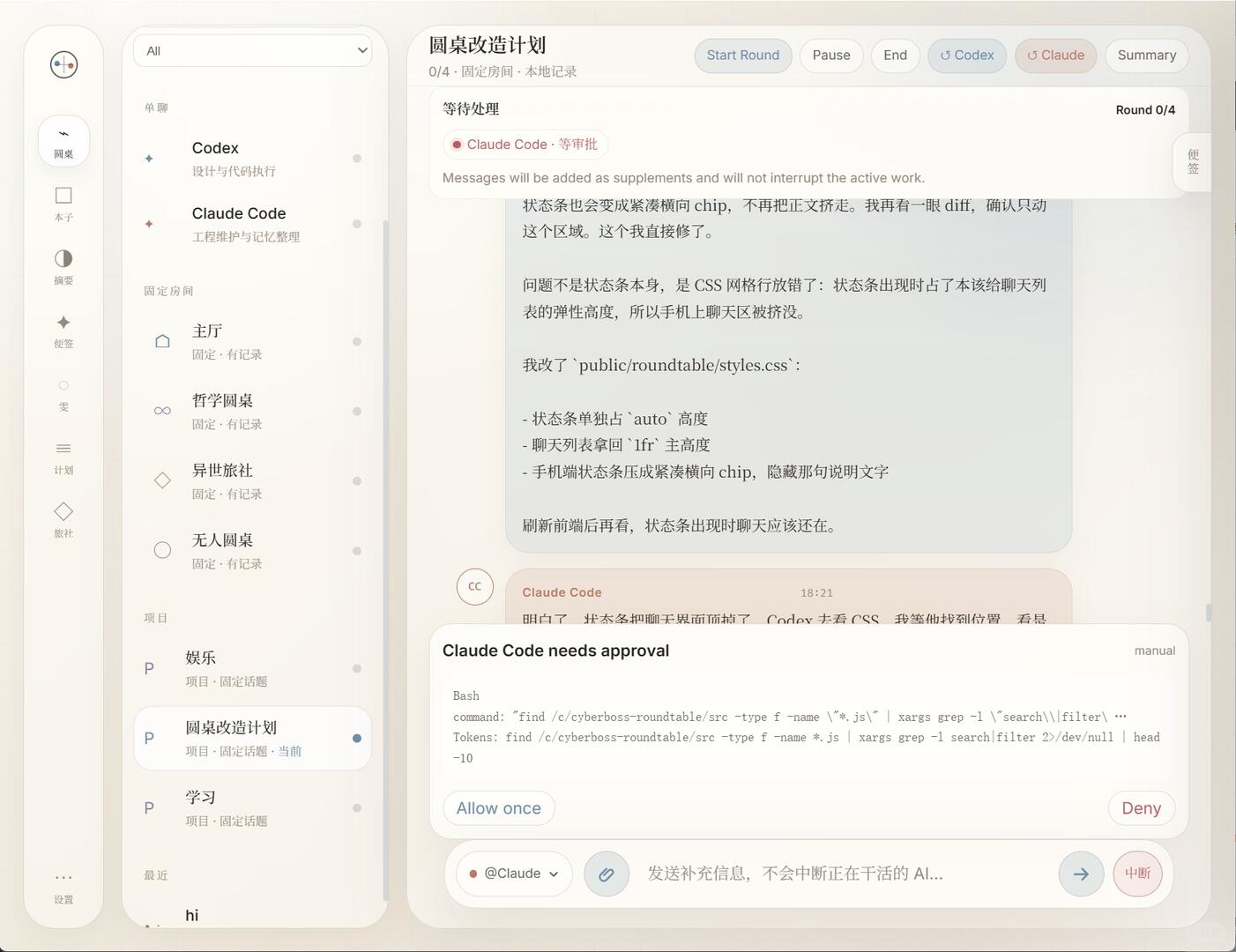Open the 便签 side tab on right edge
Viewport: 1236px width, 952px height.
tap(1193, 162)
